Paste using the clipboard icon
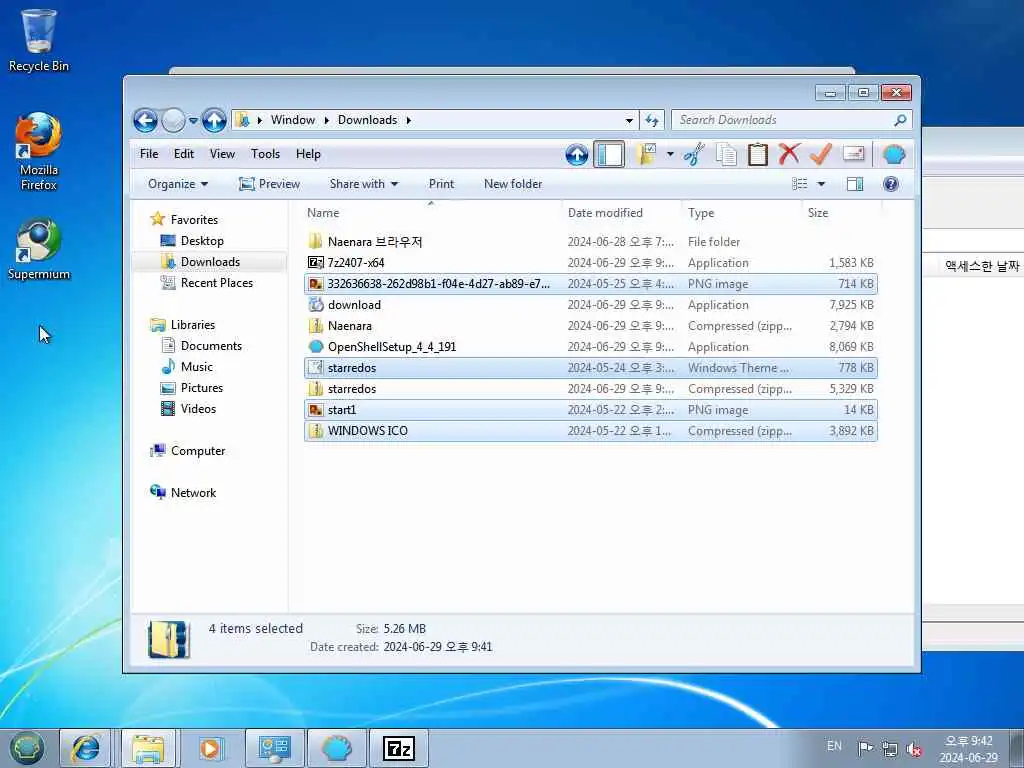This screenshot has height=768, width=1024. pyautogui.click(x=758, y=155)
